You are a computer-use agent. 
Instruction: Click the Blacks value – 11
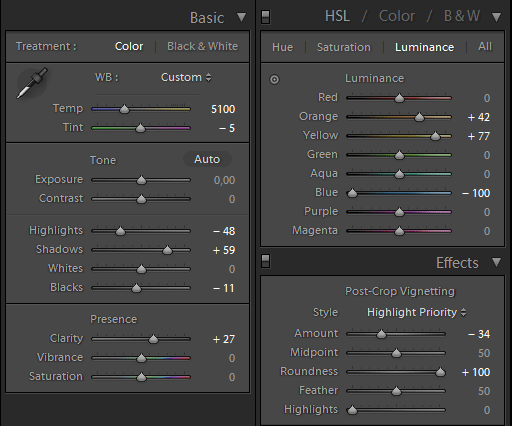(x=224, y=288)
